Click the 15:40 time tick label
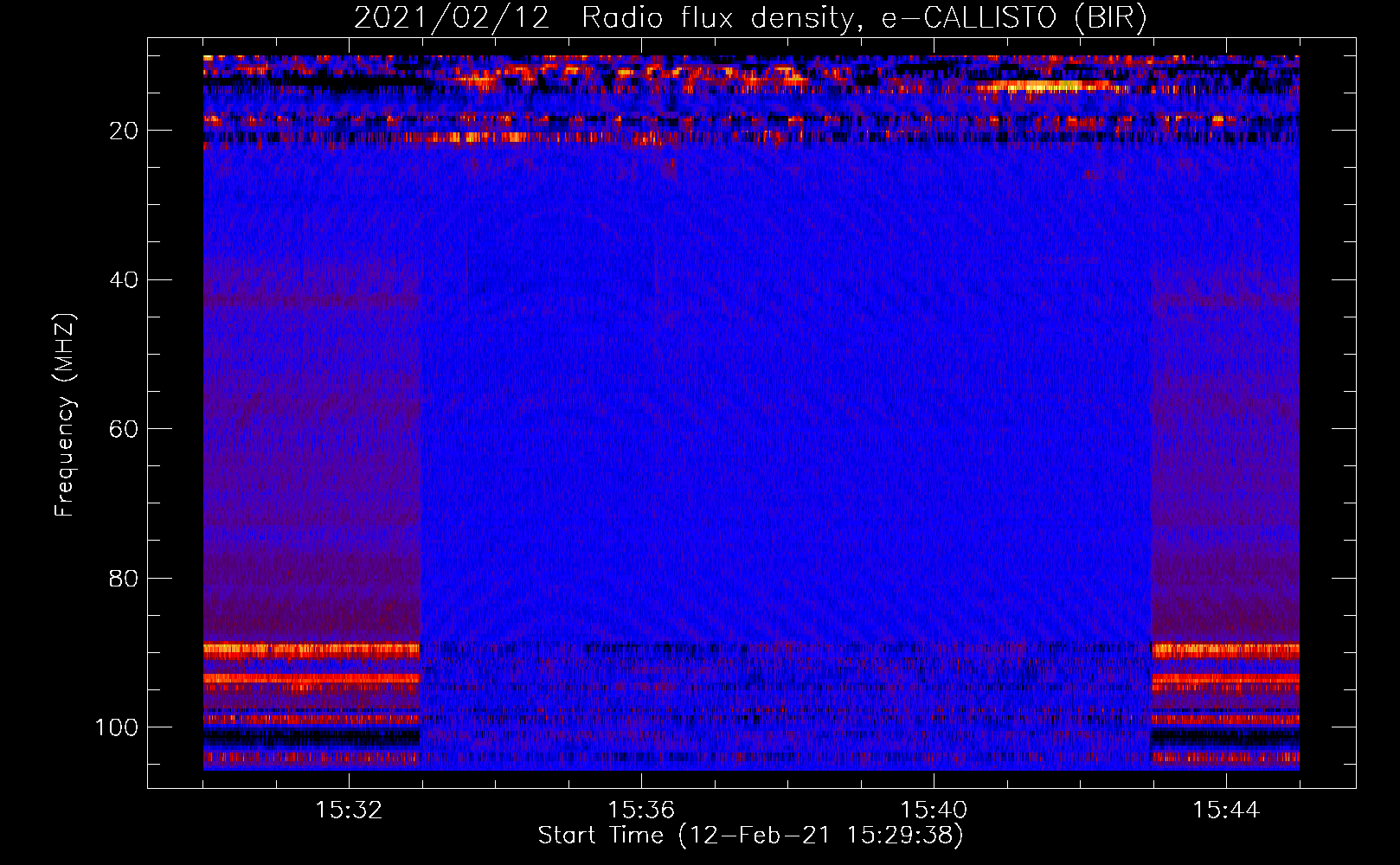Viewport: 1400px width, 865px height. point(934,811)
